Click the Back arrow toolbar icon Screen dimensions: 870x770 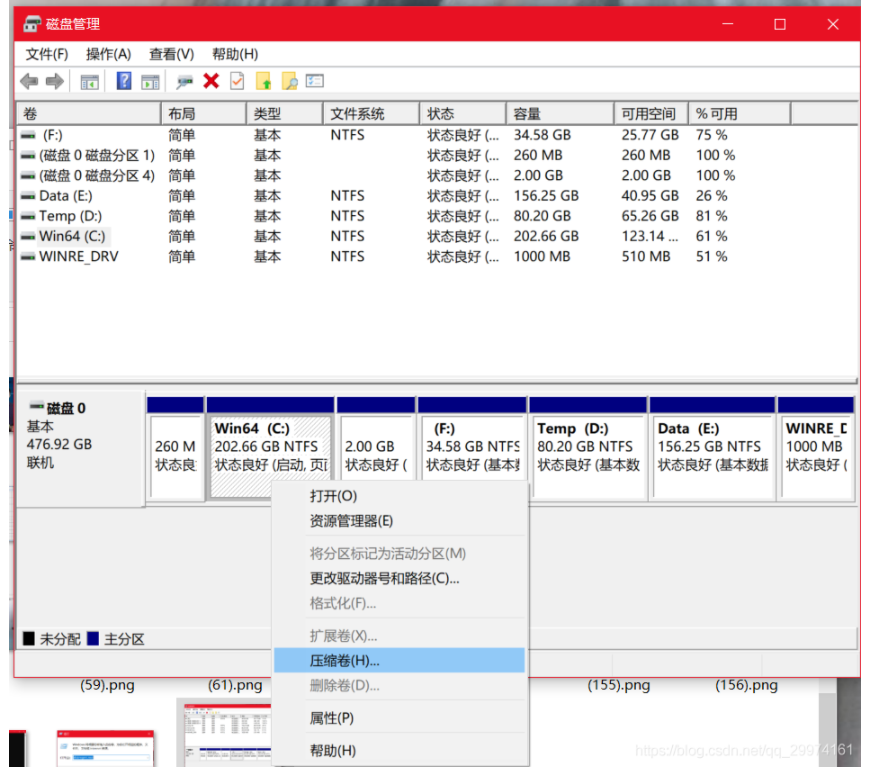coord(29,82)
